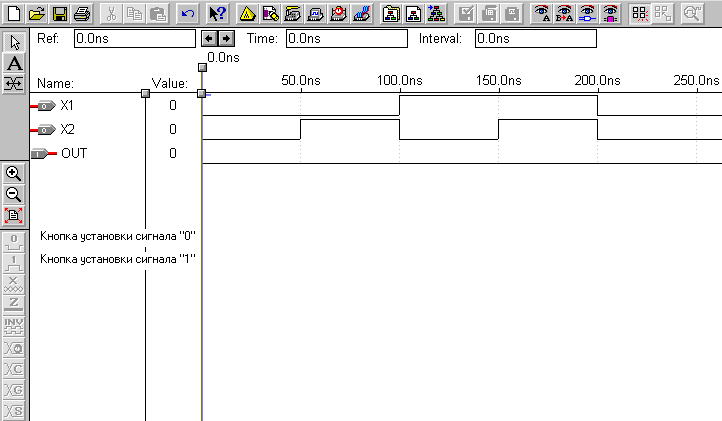Screen dimensions: 722x421
Task: Activate context-sensitive help pointer
Action: click(x=217, y=14)
